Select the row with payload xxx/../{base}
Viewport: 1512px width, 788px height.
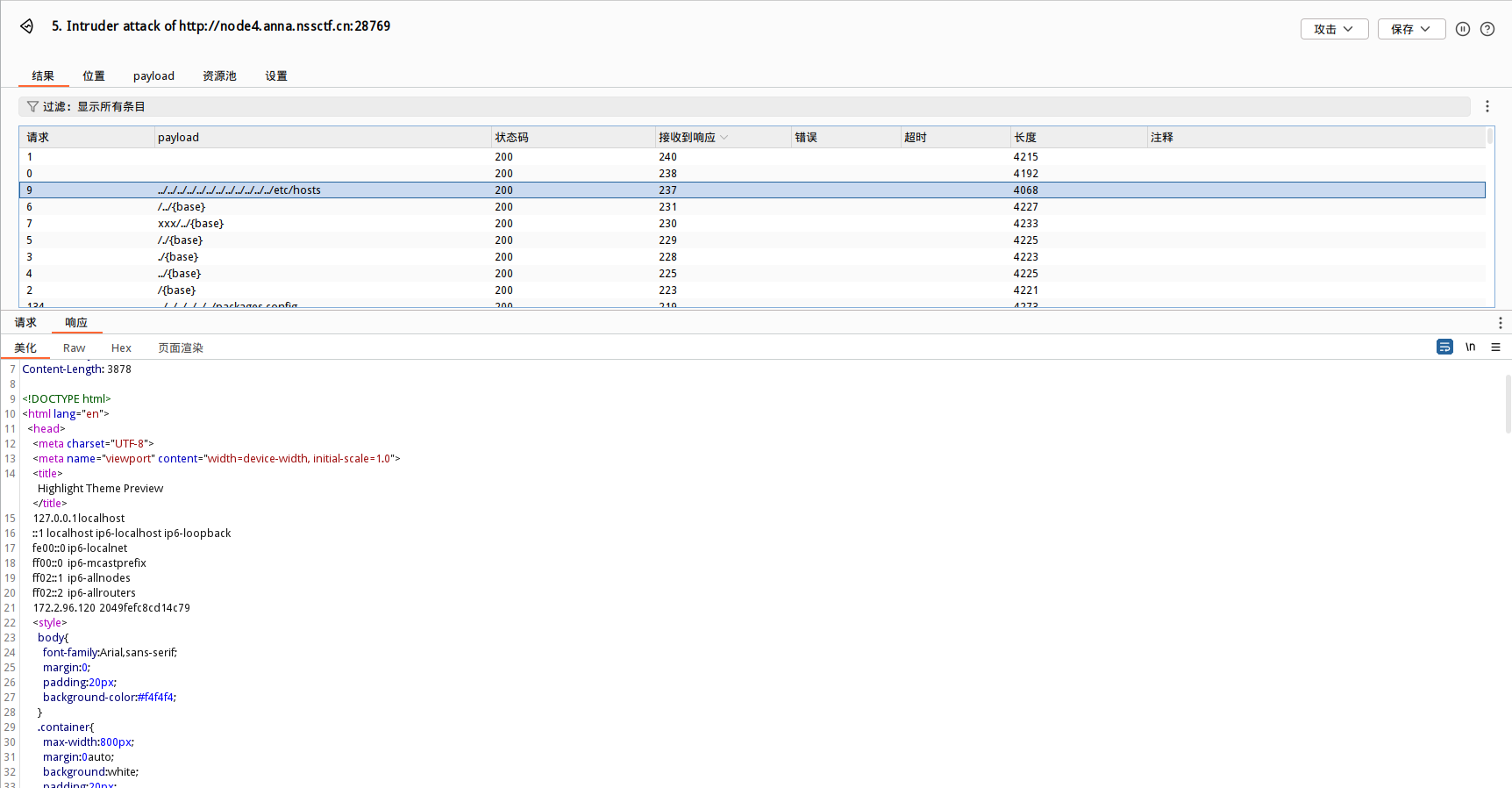(752, 224)
